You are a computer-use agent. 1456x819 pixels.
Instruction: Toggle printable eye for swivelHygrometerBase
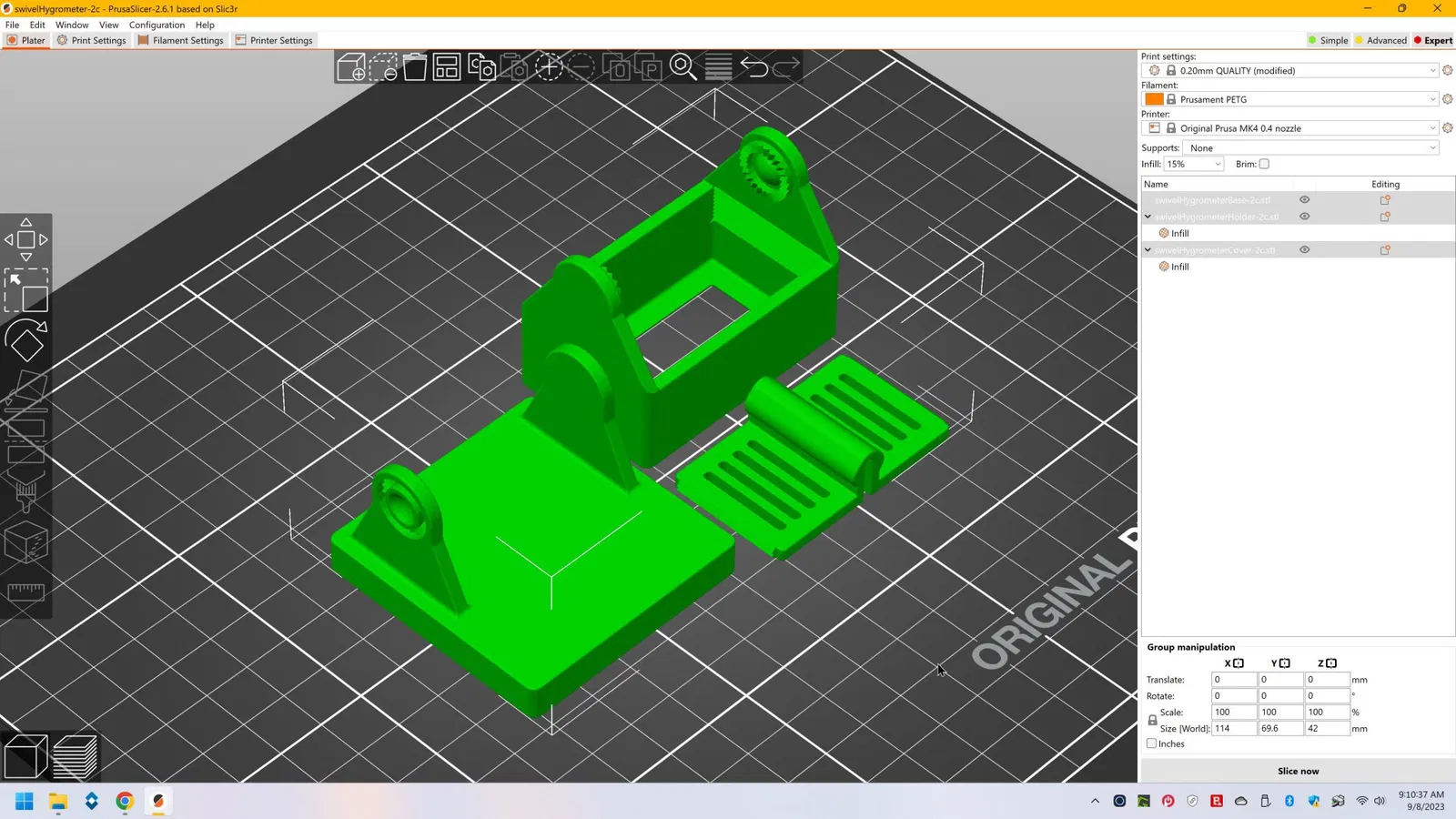click(1304, 200)
